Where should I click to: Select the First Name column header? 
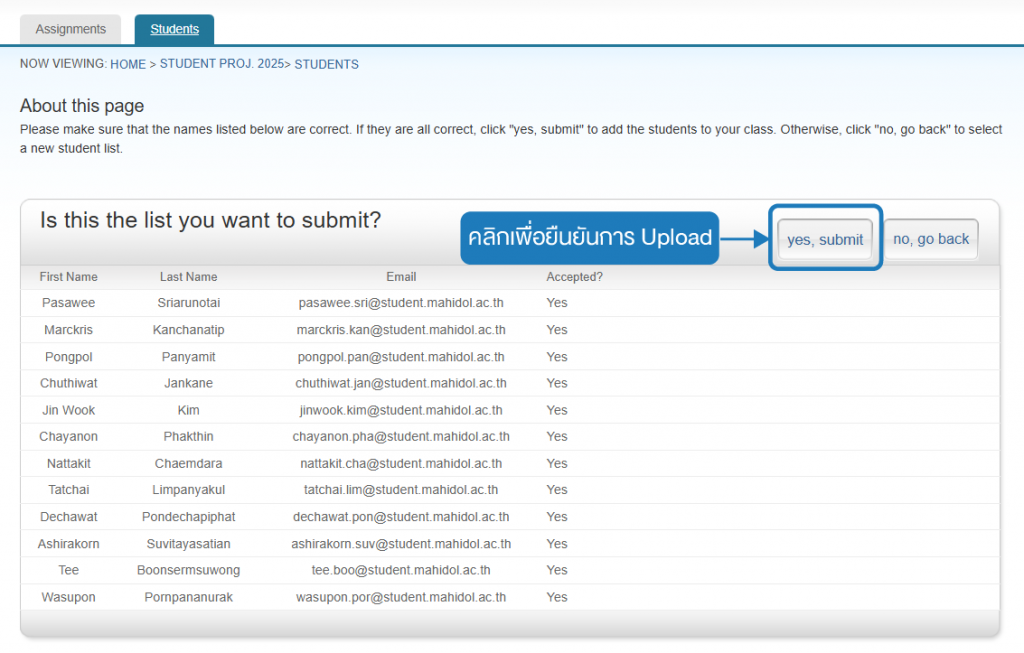tap(69, 277)
